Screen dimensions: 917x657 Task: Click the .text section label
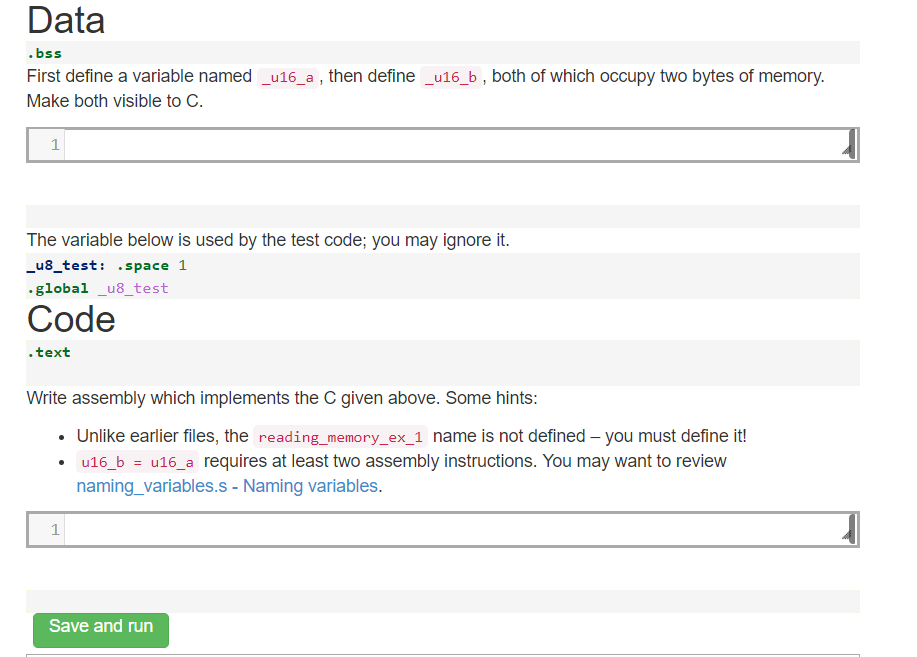(48, 352)
